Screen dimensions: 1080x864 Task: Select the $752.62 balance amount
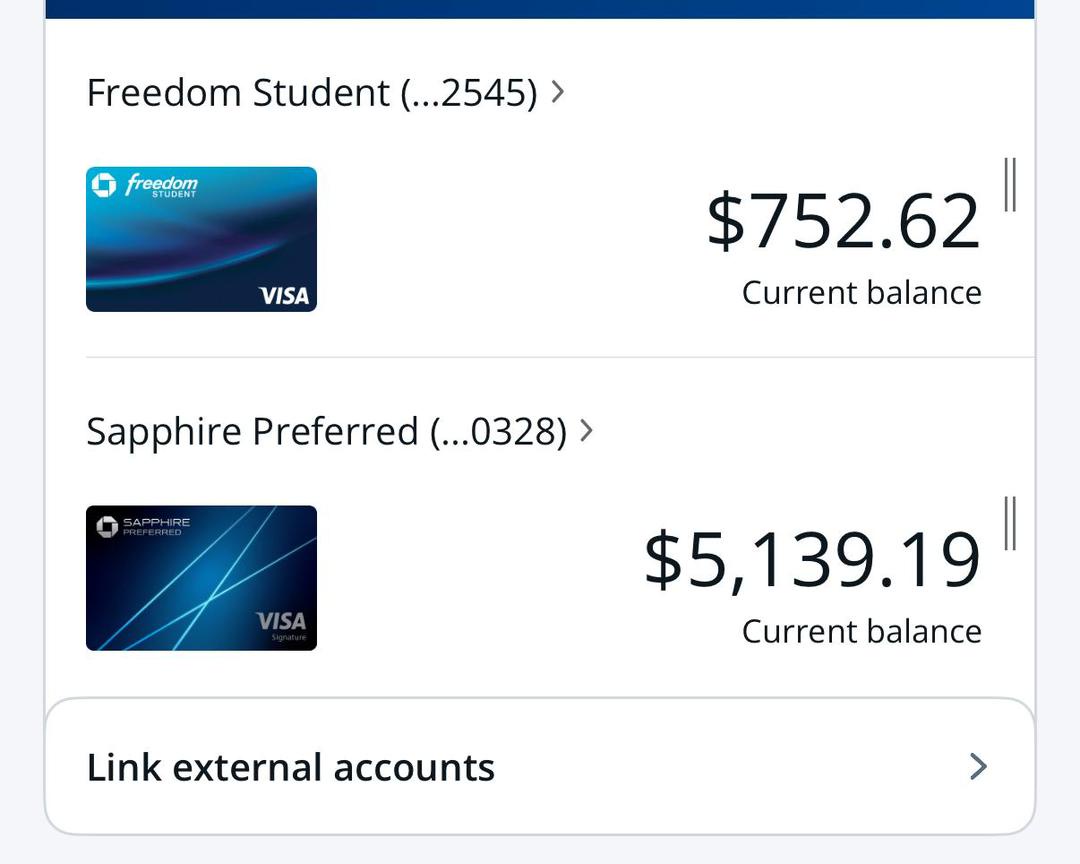tap(843, 222)
